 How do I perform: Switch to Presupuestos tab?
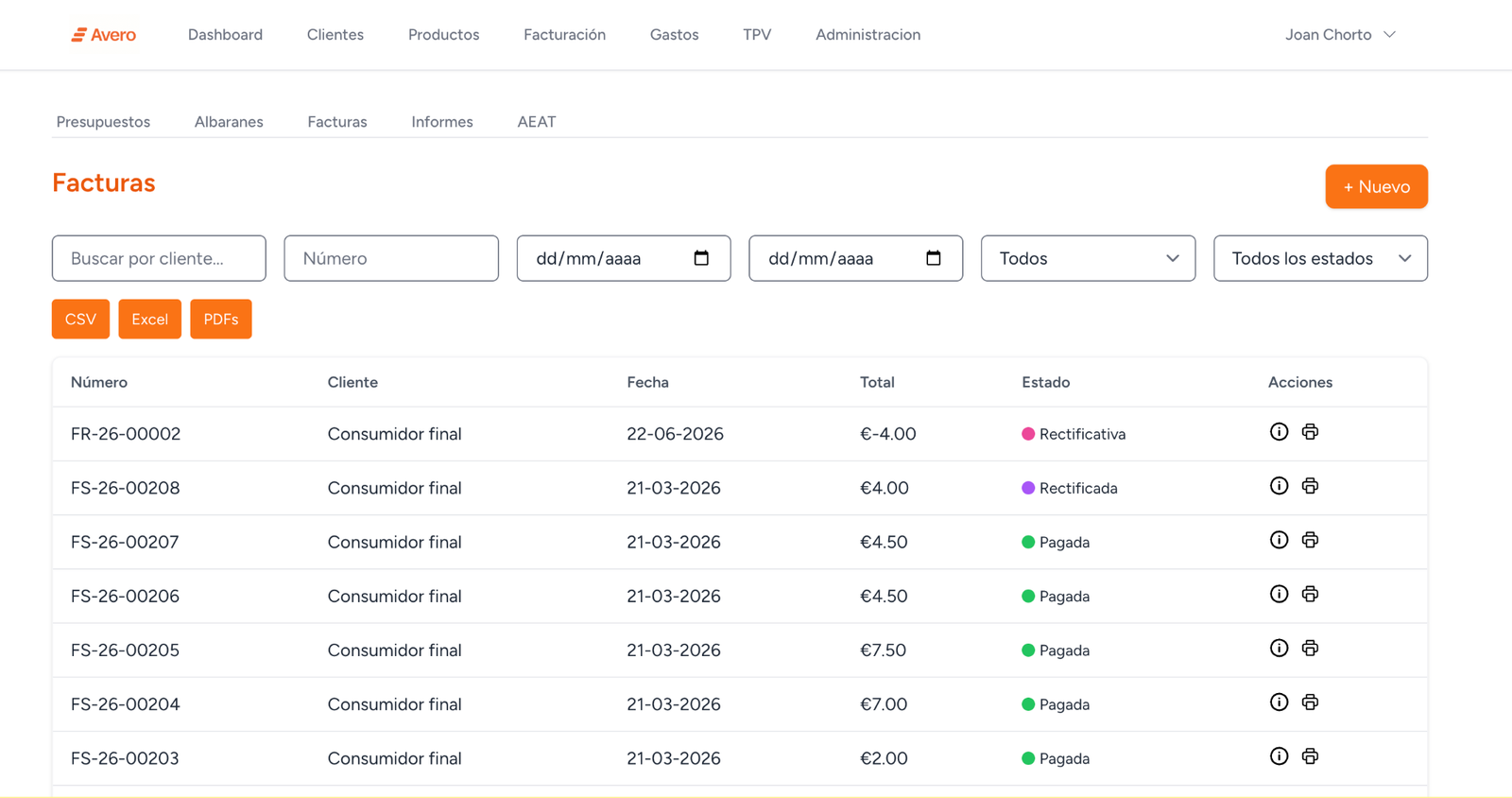coord(103,122)
